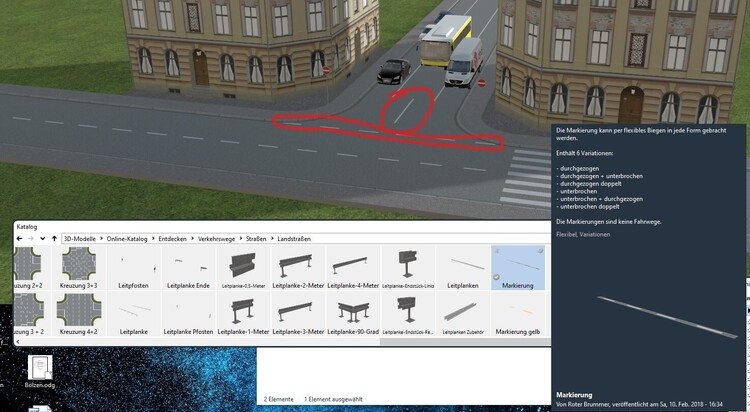Select the Kreuzung 4+2 model

(x=79, y=313)
